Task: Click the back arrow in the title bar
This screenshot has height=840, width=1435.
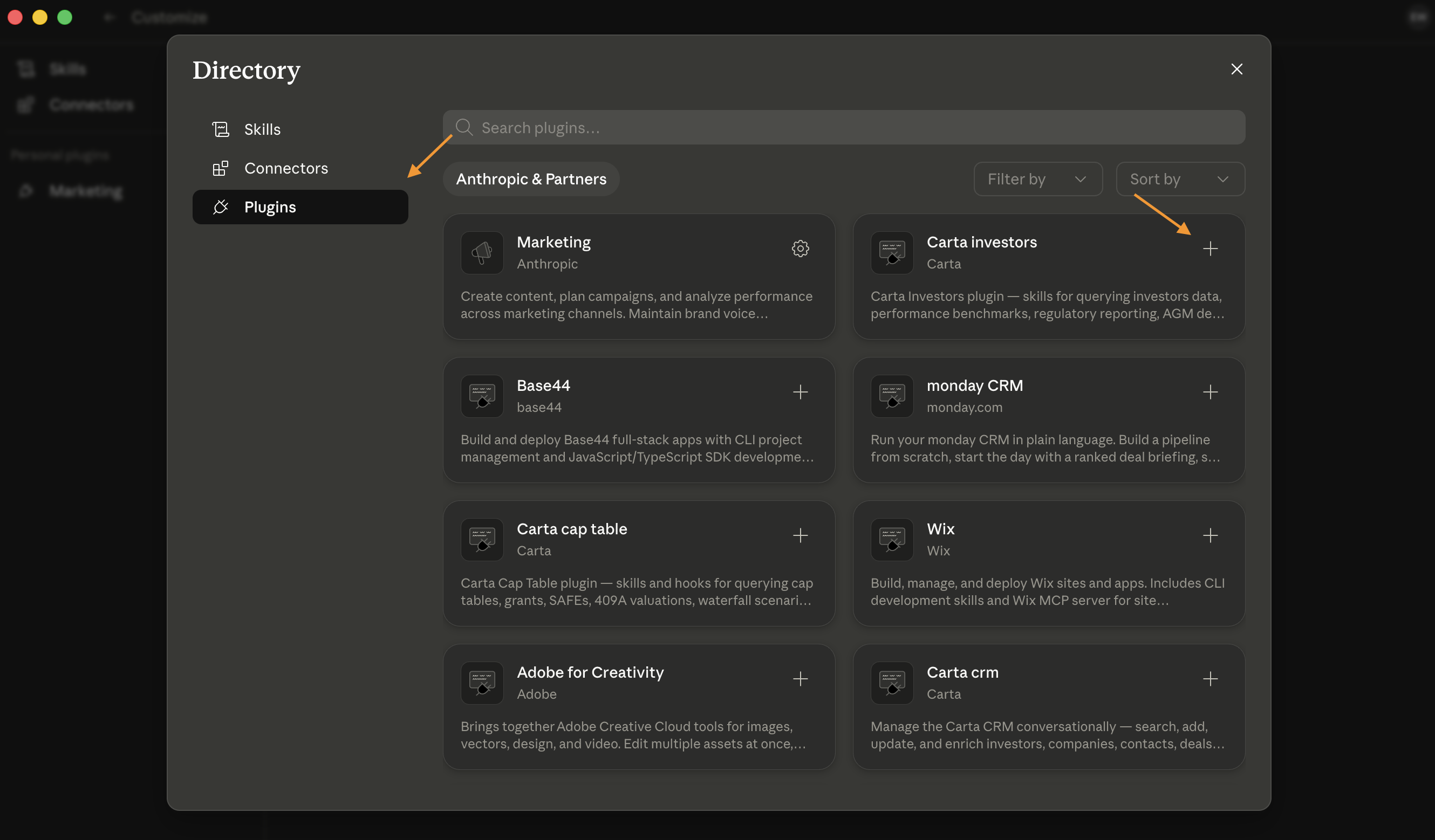Action: coord(110,18)
